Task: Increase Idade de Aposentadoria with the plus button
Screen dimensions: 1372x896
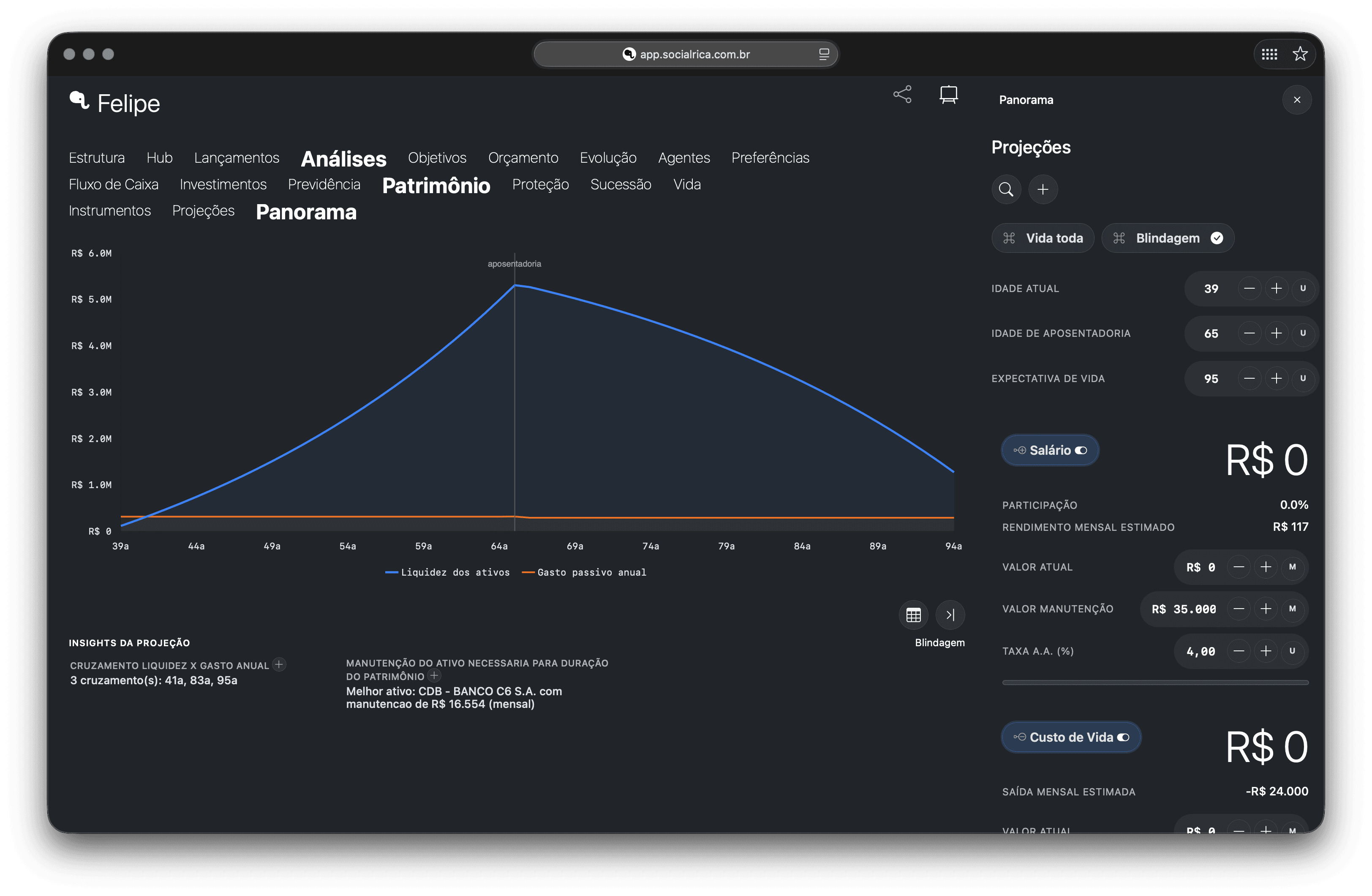Action: pos(1277,333)
